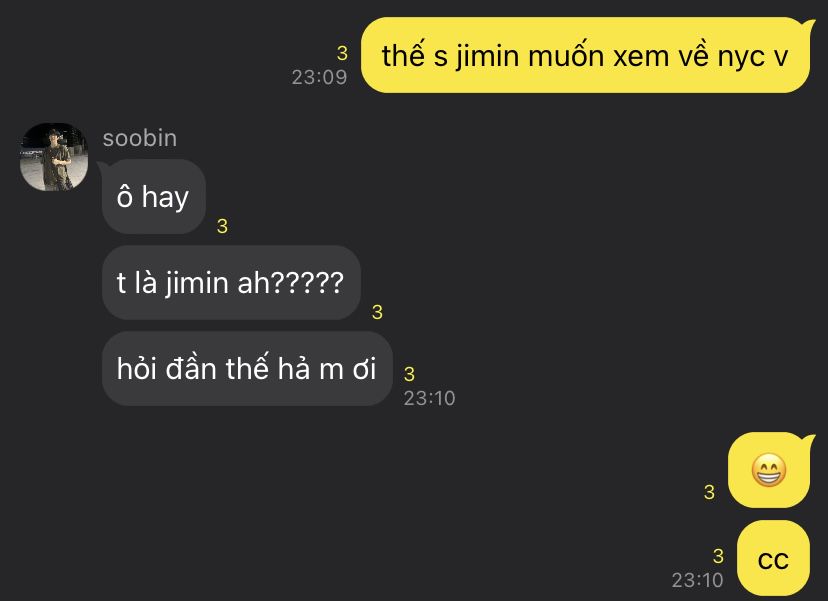Image resolution: width=828 pixels, height=601 pixels.
Task: Select the 't là jimin ah?????' message
Action: click(x=231, y=283)
